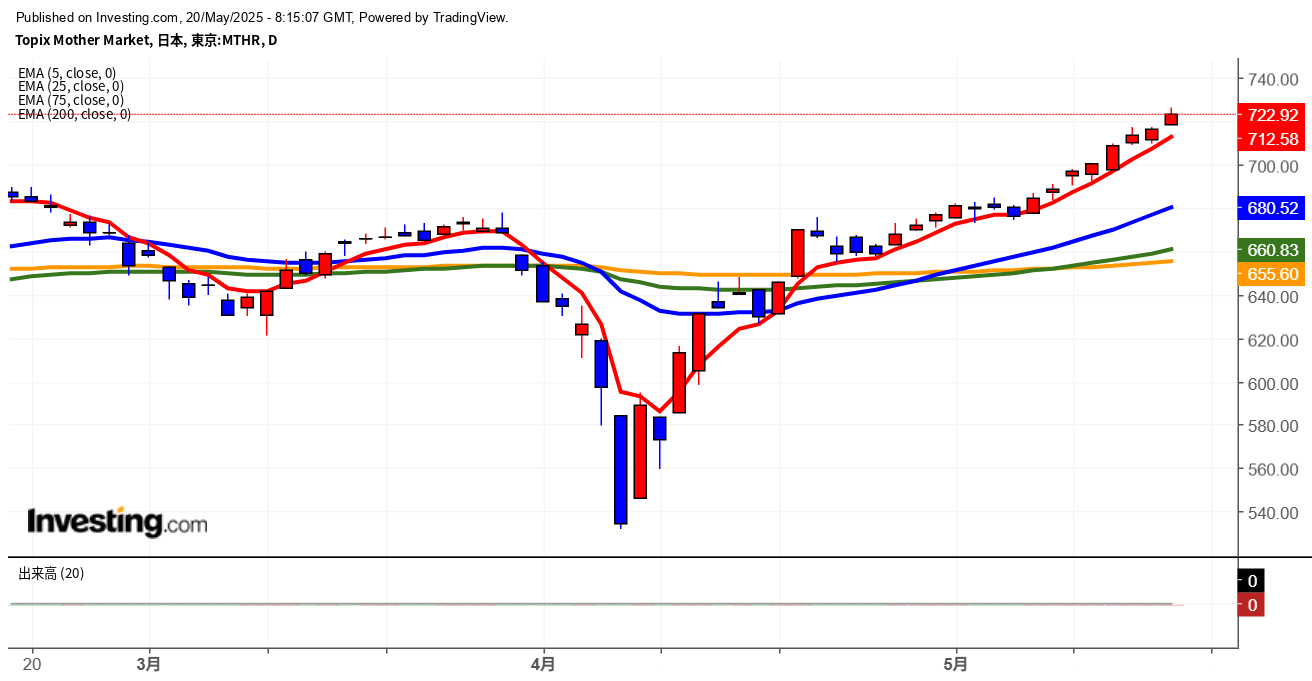Click the 700.00 price axis label
The image size is (1312, 681).
(1273, 166)
